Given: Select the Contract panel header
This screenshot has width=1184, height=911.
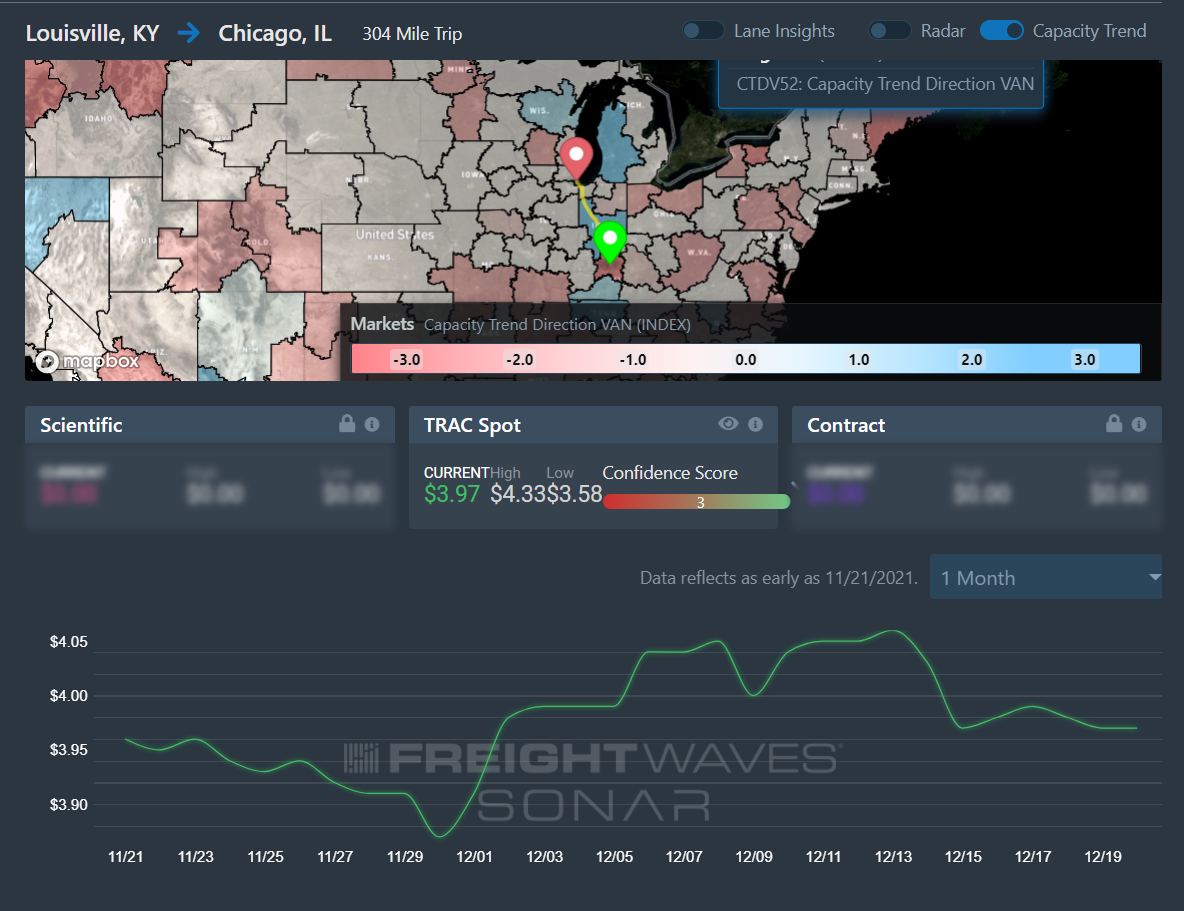Looking at the screenshot, I should (x=976, y=425).
